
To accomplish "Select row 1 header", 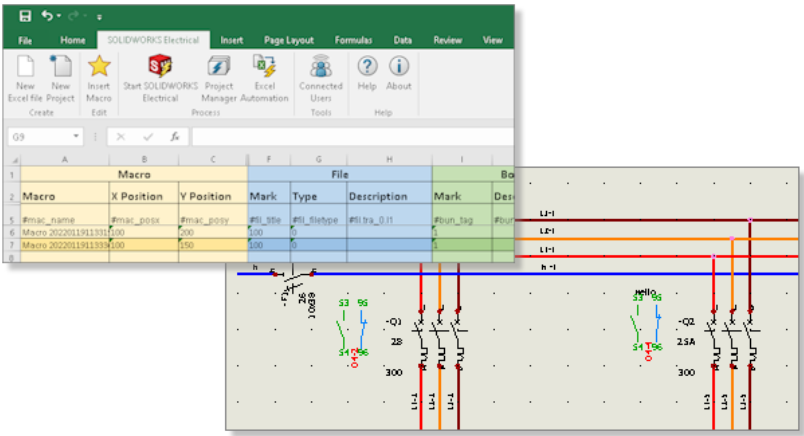I will click(12, 174).
